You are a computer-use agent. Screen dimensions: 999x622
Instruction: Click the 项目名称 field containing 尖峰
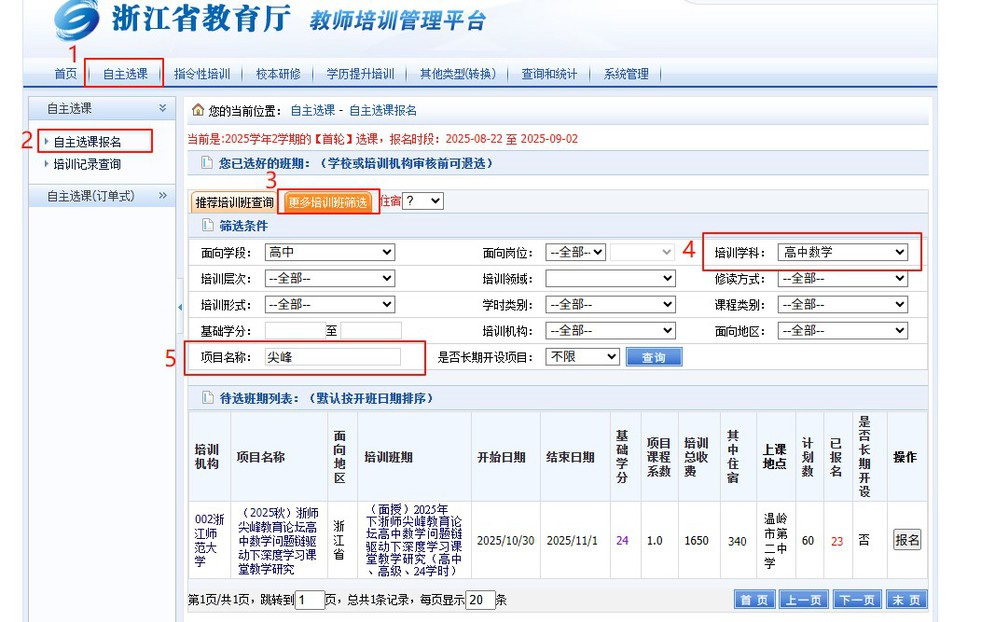[x=333, y=357]
